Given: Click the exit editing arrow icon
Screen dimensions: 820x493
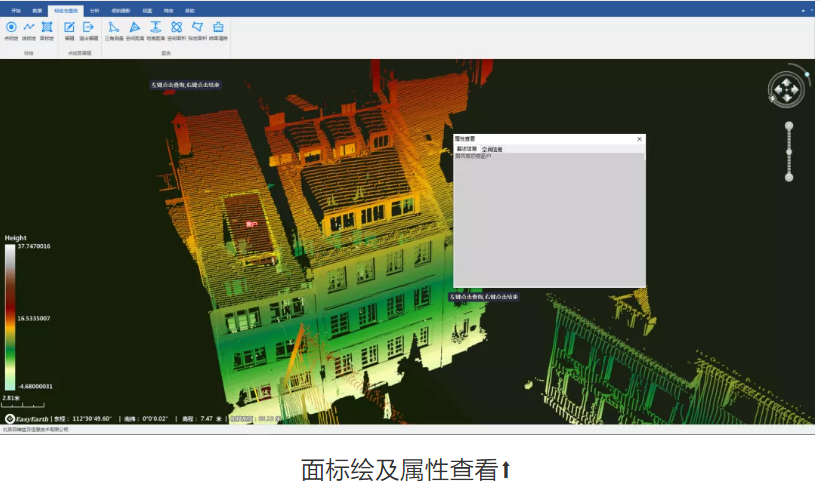Looking at the screenshot, I should pos(88,28).
